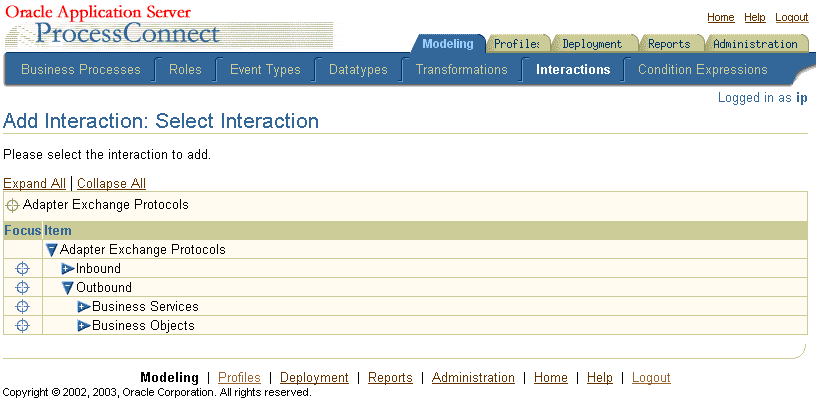
Task: Go to Condition Expressions subtab
Action: click(x=703, y=69)
